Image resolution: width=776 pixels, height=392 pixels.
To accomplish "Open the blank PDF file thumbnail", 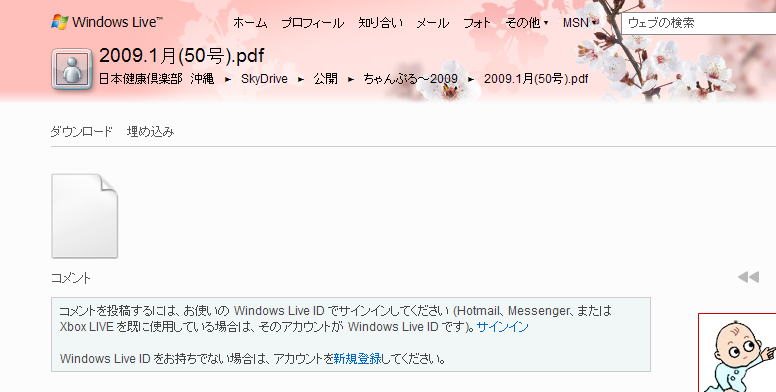I will click(85, 216).
